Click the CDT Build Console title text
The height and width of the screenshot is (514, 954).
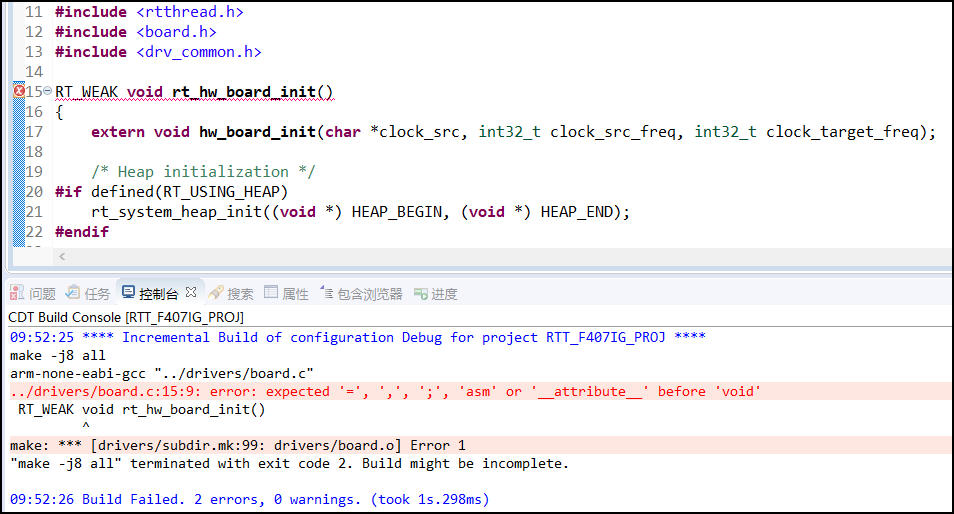(126, 318)
